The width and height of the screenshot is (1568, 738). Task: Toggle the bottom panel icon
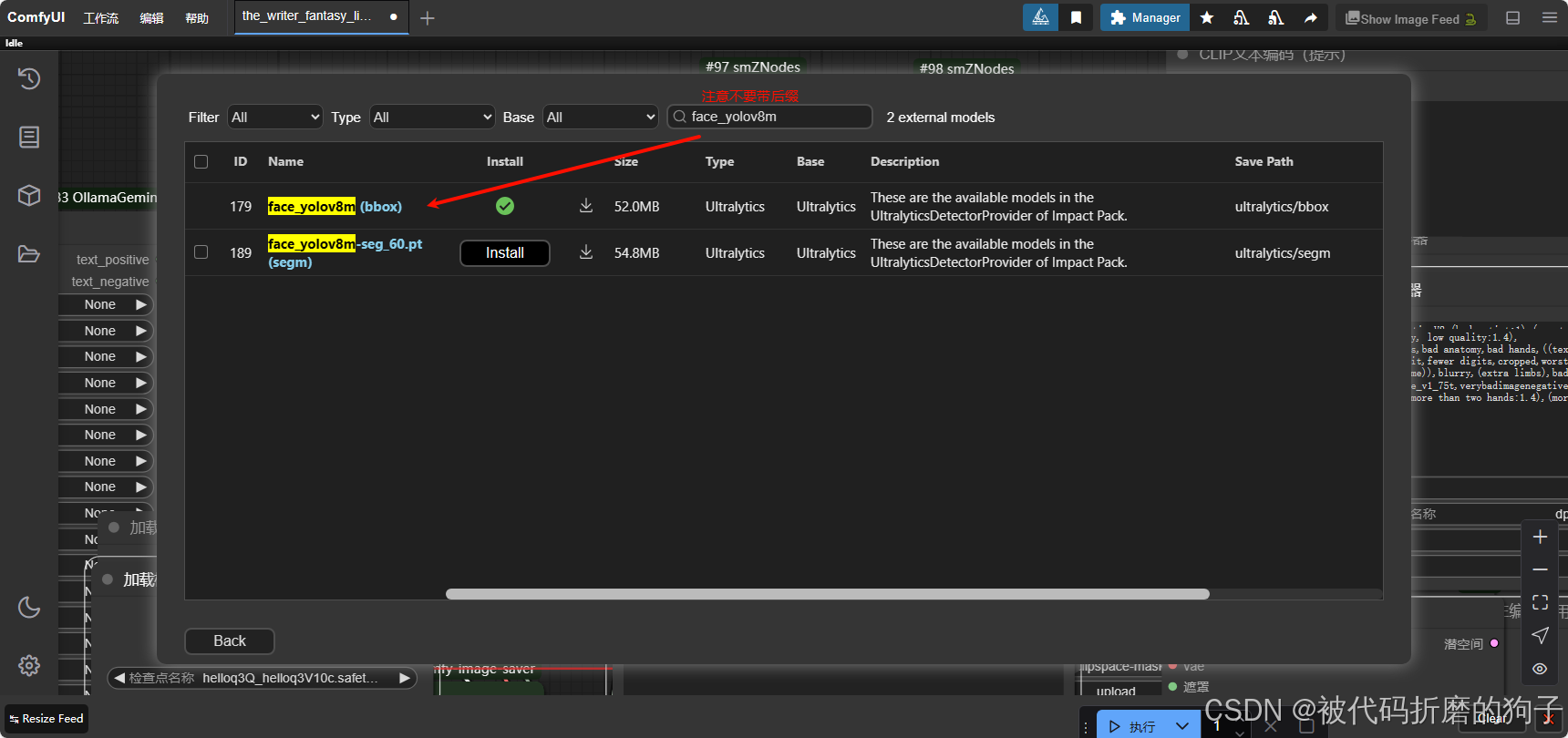1512,17
